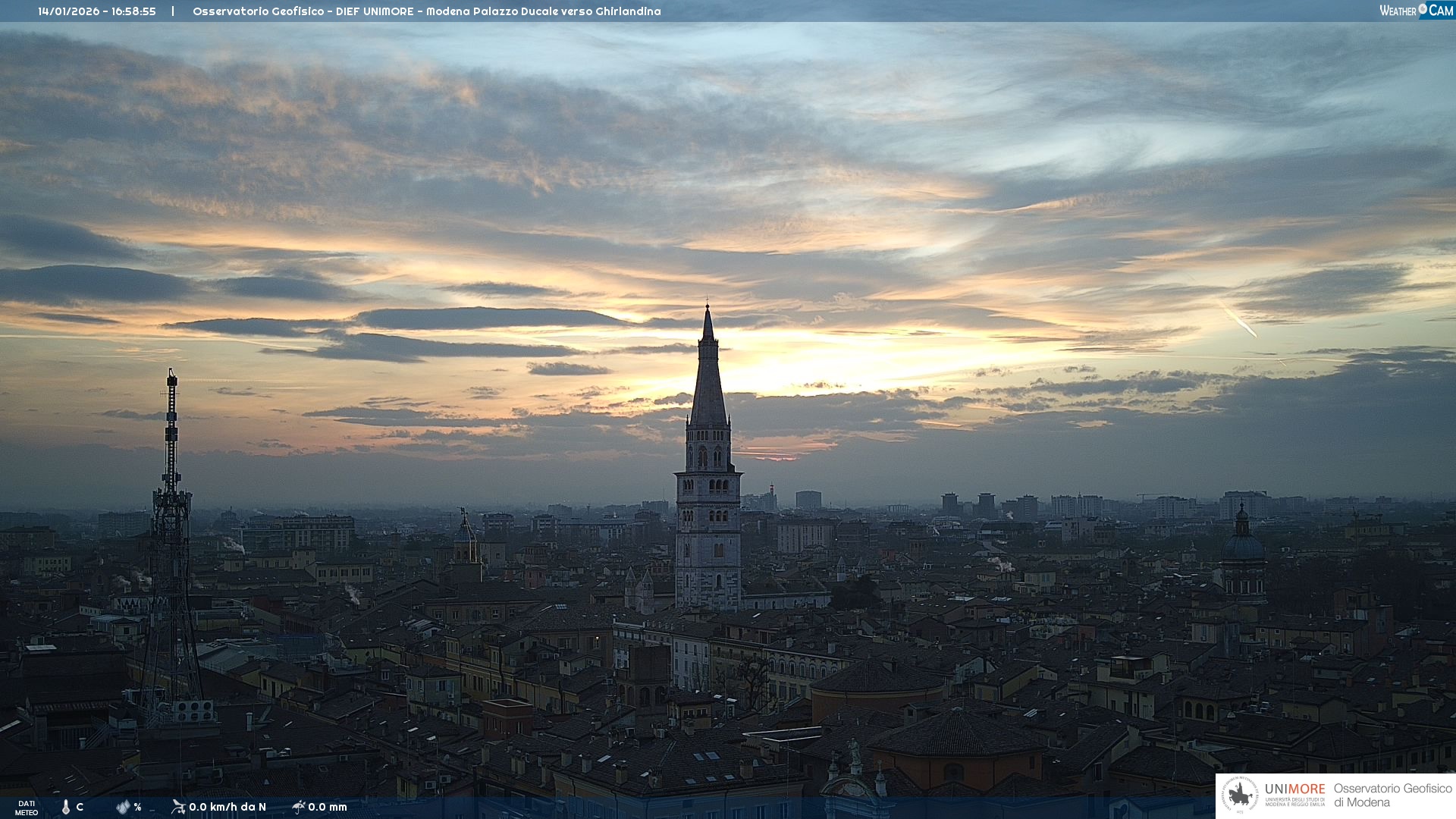
Task: Click the rain umbrella precipitation icon
Action: click(x=298, y=807)
